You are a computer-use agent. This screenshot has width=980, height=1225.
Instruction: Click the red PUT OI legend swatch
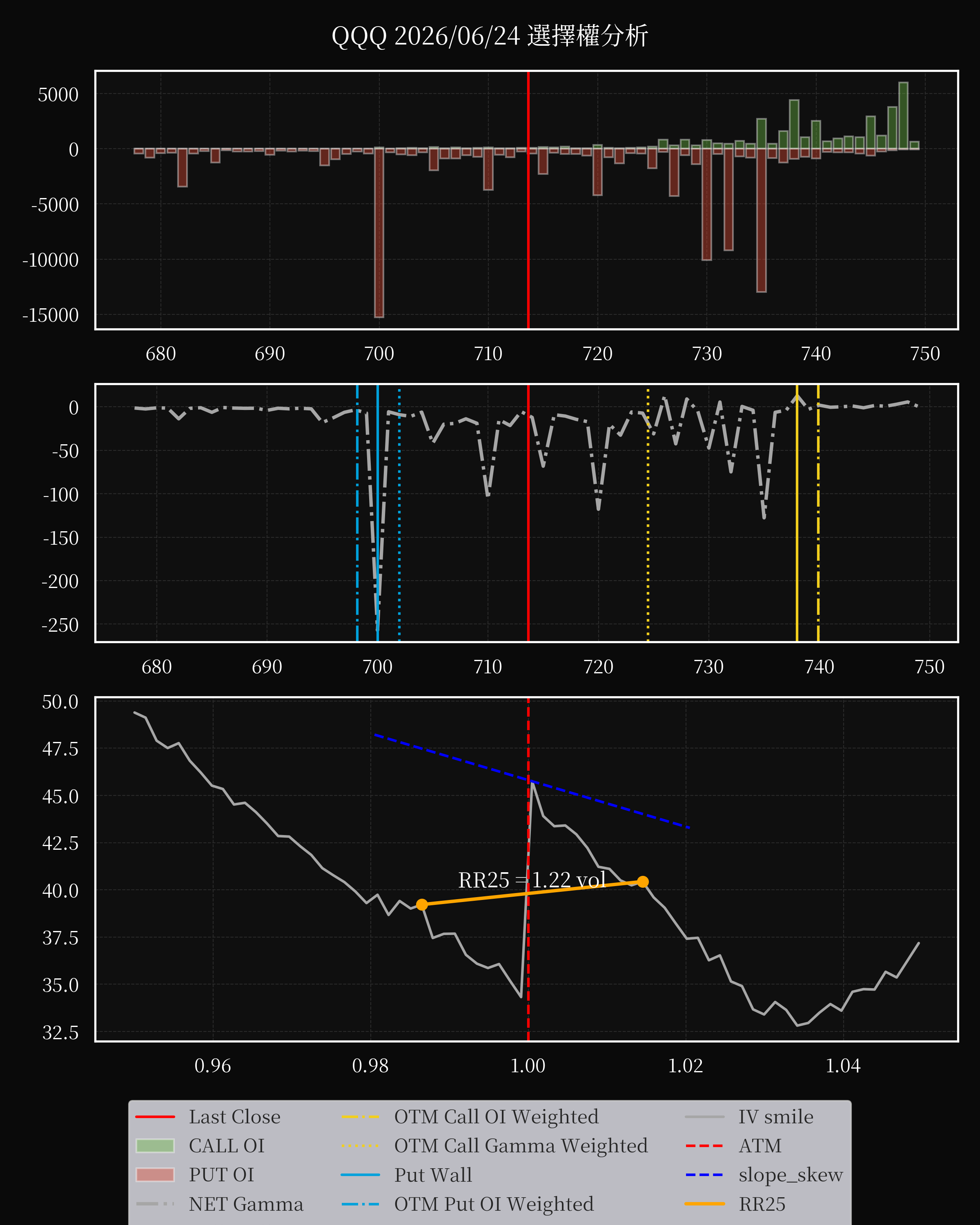point(155,1174)
